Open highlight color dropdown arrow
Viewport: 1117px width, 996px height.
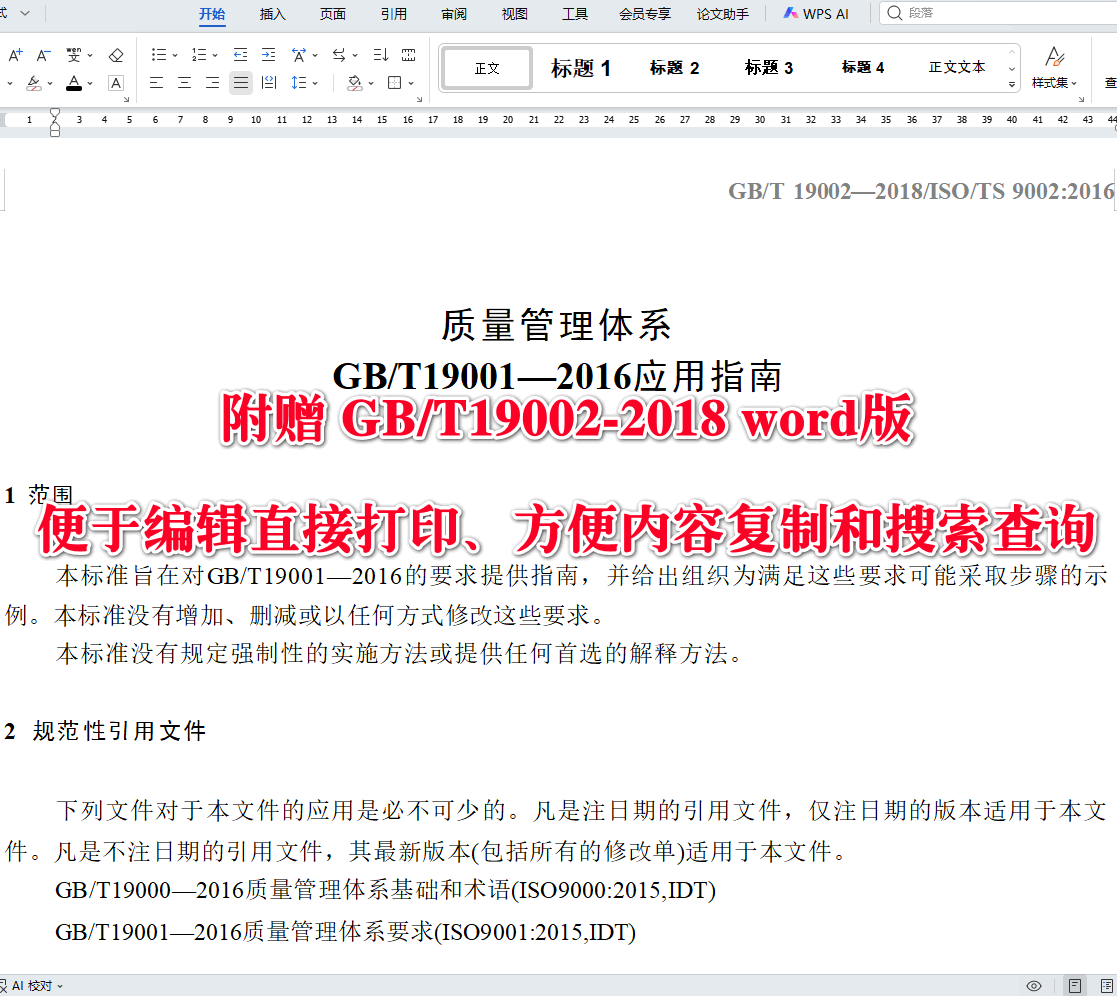pos(50,83)
